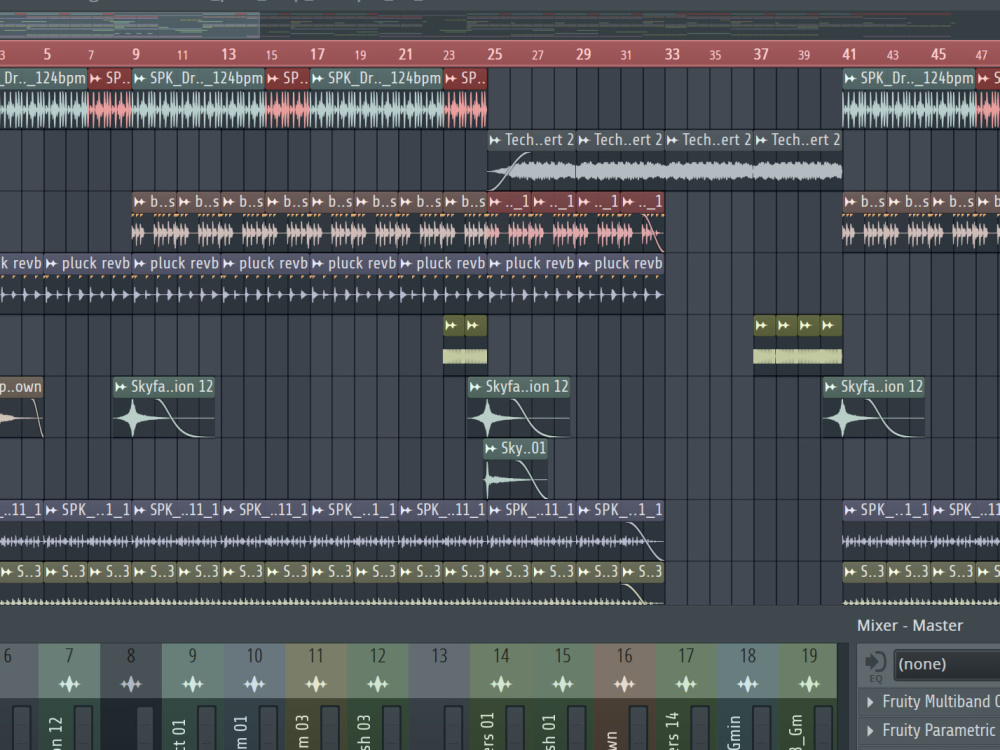Open the menu icon of SPK_..1_1 clip at bar 41
Image resolution: width=1000 pixels, height=750 pixels.
[850, 511]
